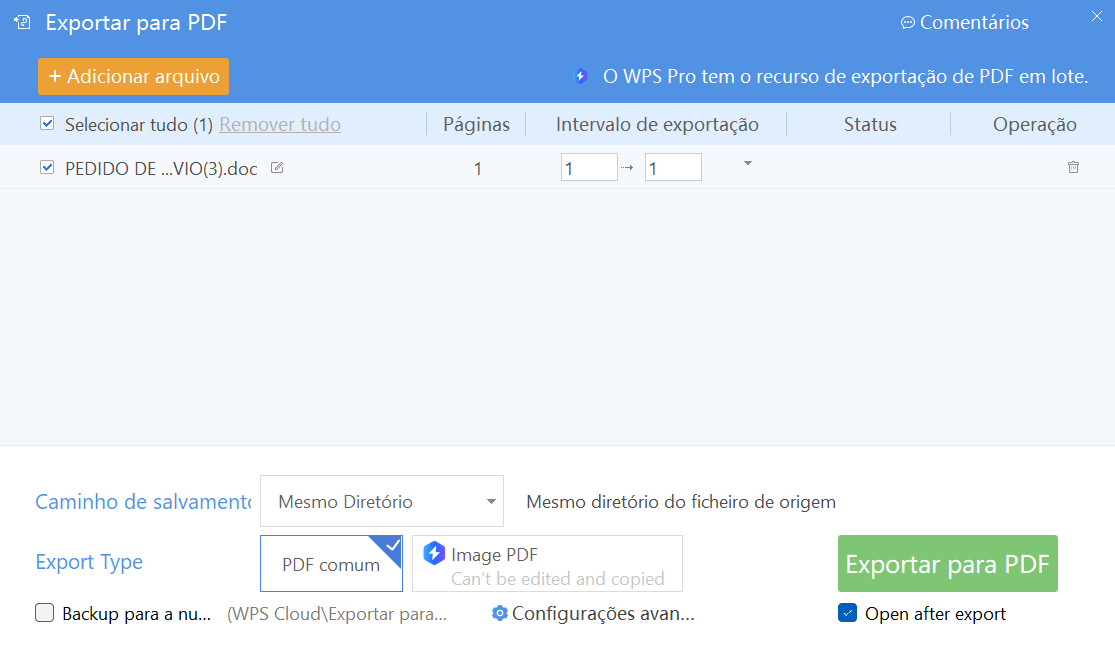
Task: Delete the file using the trash icon
Action: (1074, 168)
